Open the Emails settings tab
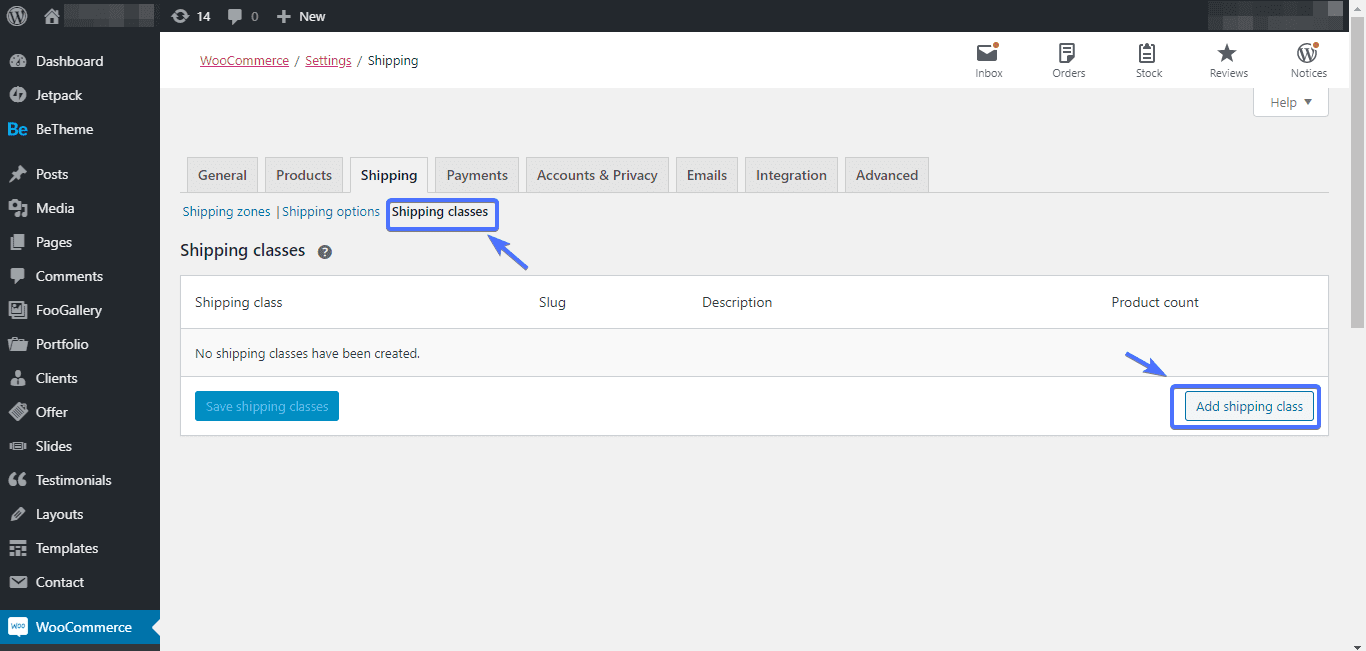Image resolution: width=1366 pixels, height=651 pixels. (x=707, y=175)
